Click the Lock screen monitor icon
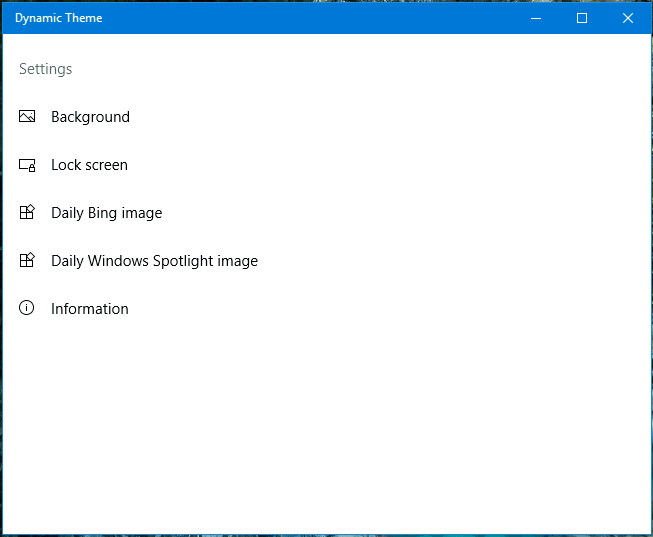 tap(27, 165)
